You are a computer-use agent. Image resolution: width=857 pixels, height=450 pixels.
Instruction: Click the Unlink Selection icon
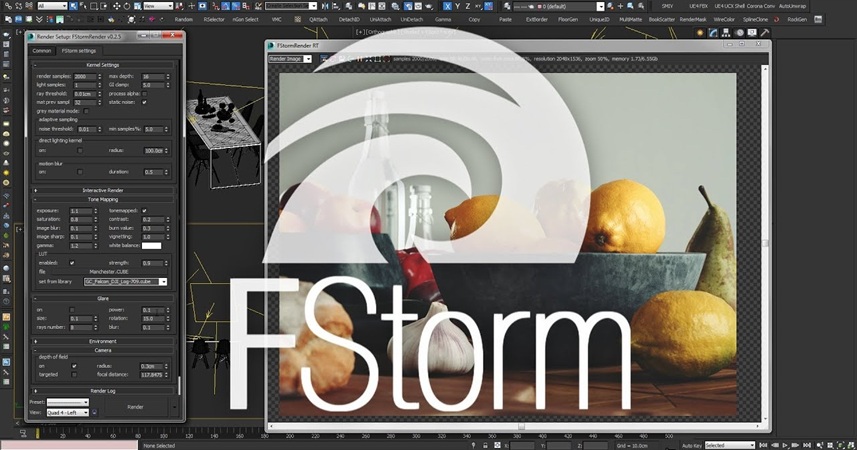pyautogui.click(x=18, y=6)
